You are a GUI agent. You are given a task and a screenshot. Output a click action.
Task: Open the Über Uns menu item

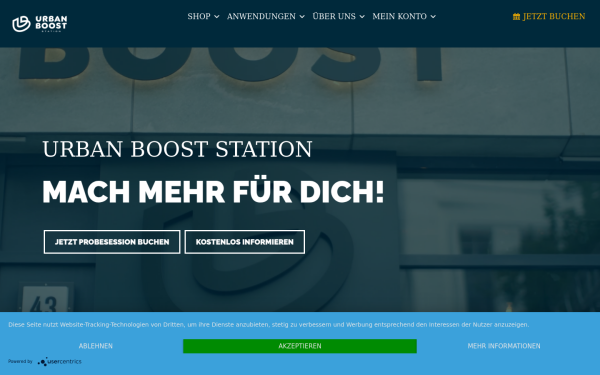(x=334, y=16)
